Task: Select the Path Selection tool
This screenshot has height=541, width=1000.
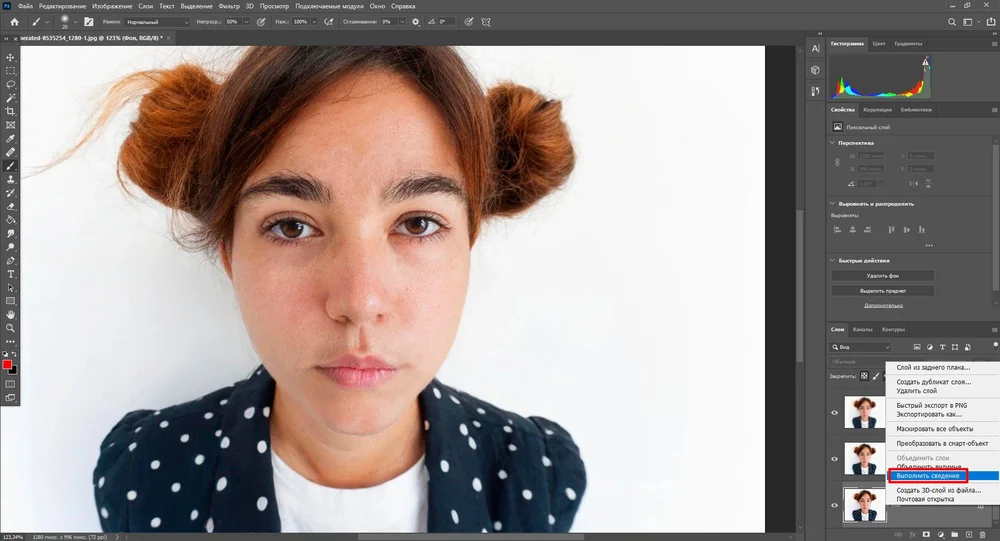Action: (10, 288)
